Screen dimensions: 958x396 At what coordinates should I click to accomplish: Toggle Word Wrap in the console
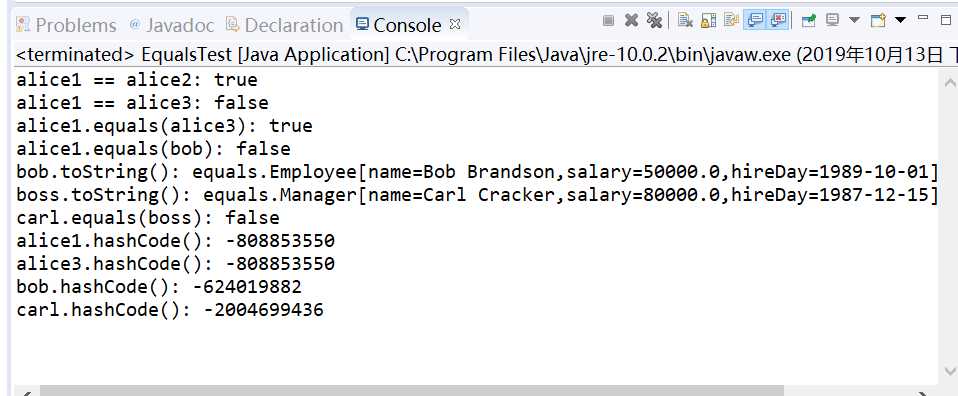[731, 21]
